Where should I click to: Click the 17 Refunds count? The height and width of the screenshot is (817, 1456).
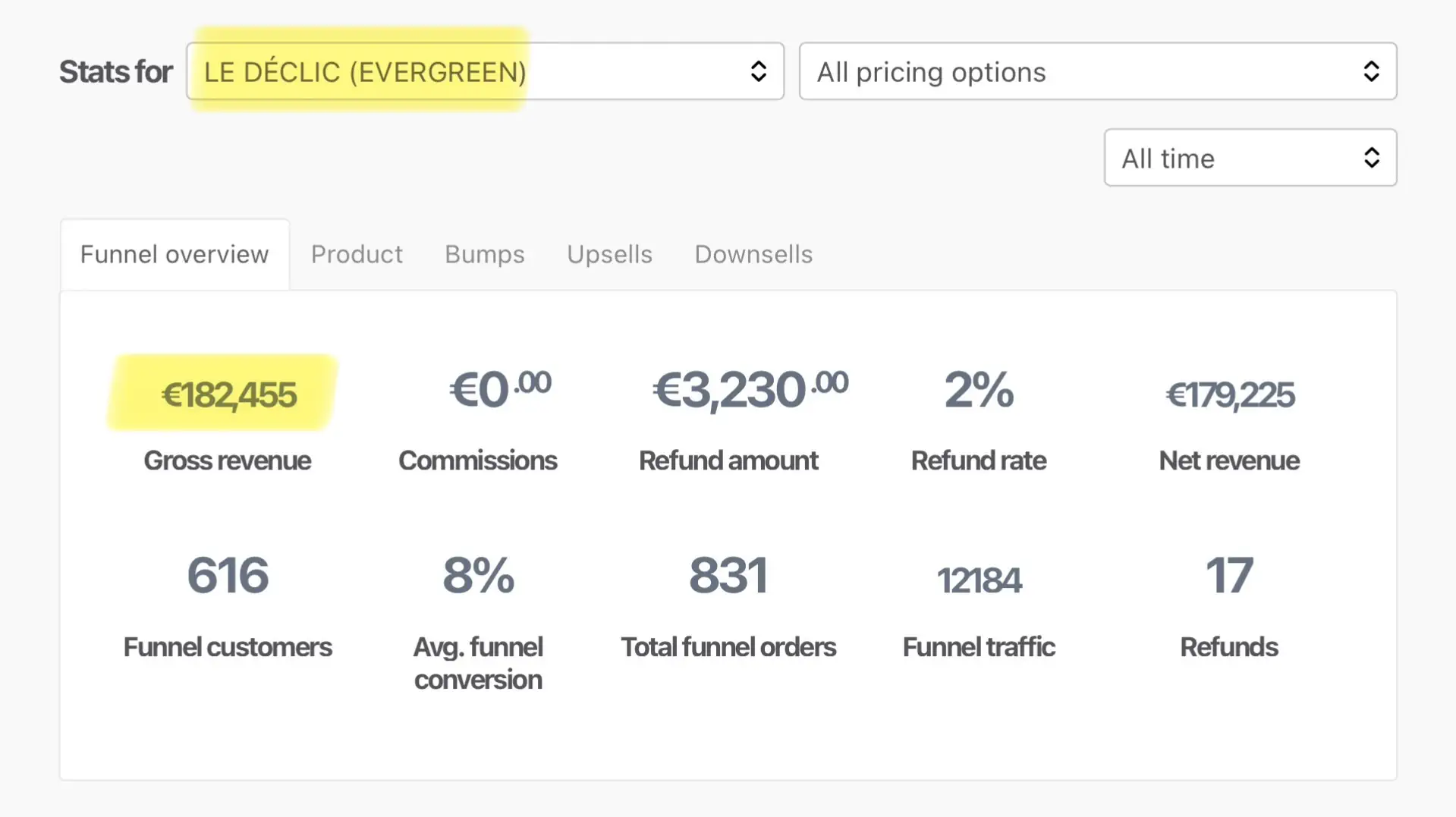(x=1229, y=575)
